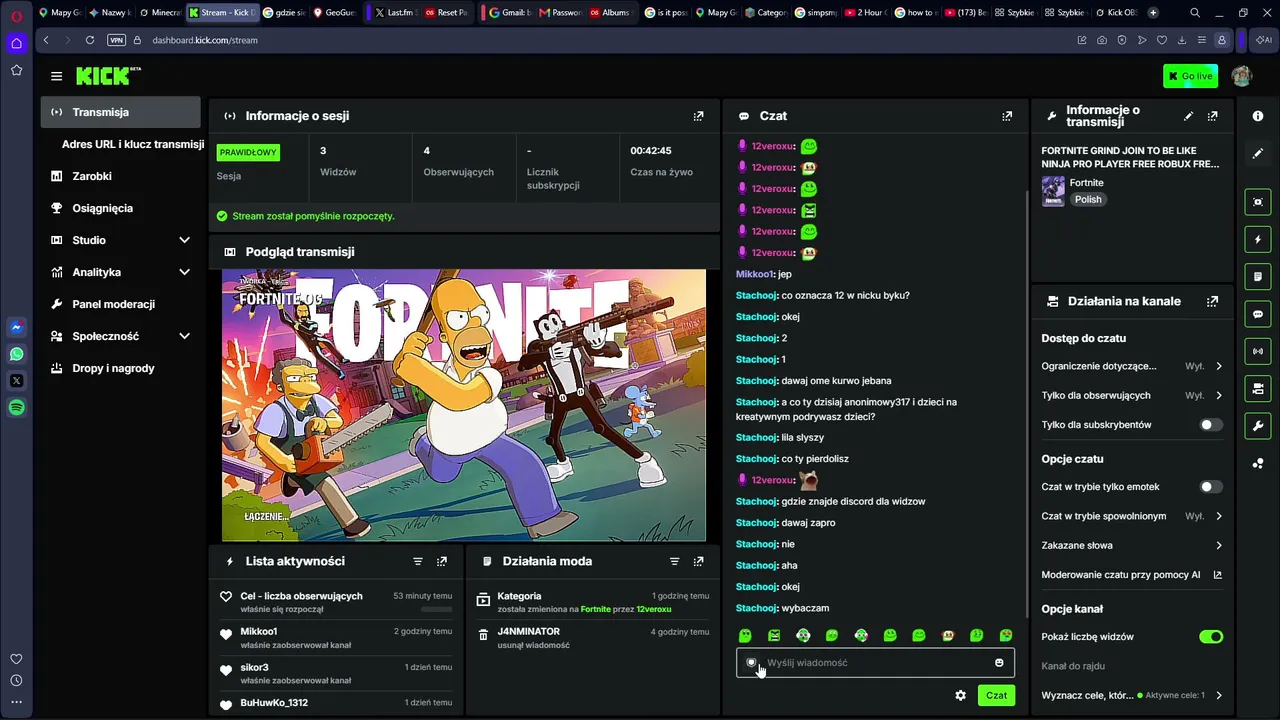Disable the Pokaż liczbę widzów toggle

tap(1210, 637)
